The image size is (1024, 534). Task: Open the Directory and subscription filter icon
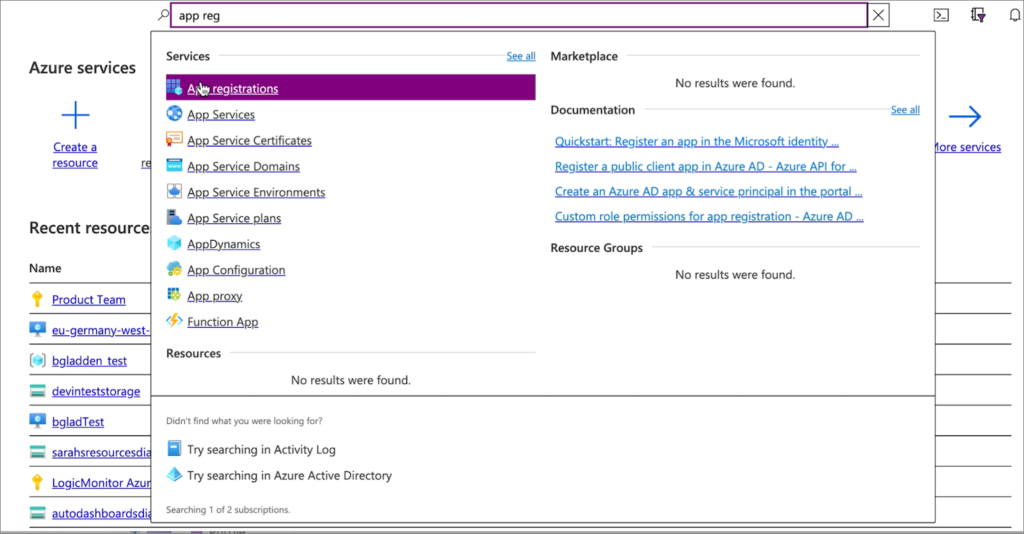[978, 15]
